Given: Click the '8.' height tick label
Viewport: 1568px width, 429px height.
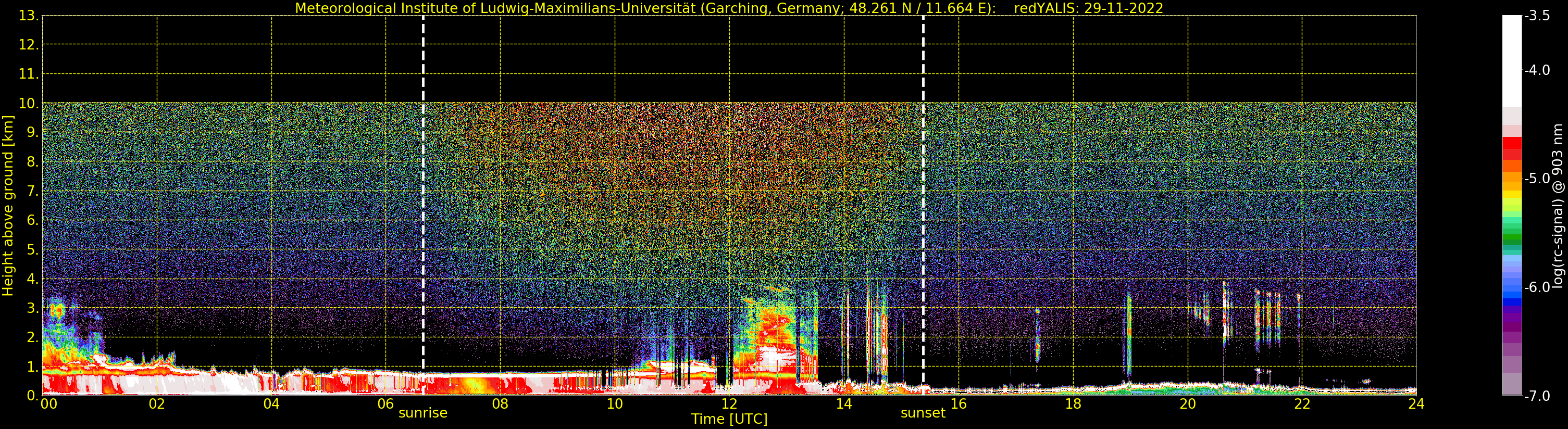Looking at the screenshot, I should [33, 162].
